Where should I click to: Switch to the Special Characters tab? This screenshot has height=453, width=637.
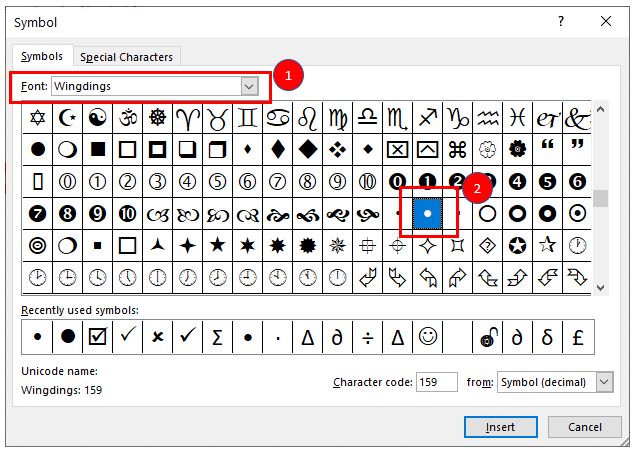pos(126,57)
